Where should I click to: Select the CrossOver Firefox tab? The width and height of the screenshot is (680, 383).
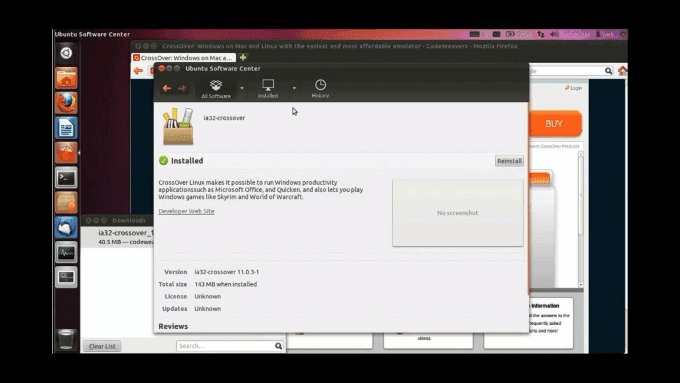tap(184, 58)
